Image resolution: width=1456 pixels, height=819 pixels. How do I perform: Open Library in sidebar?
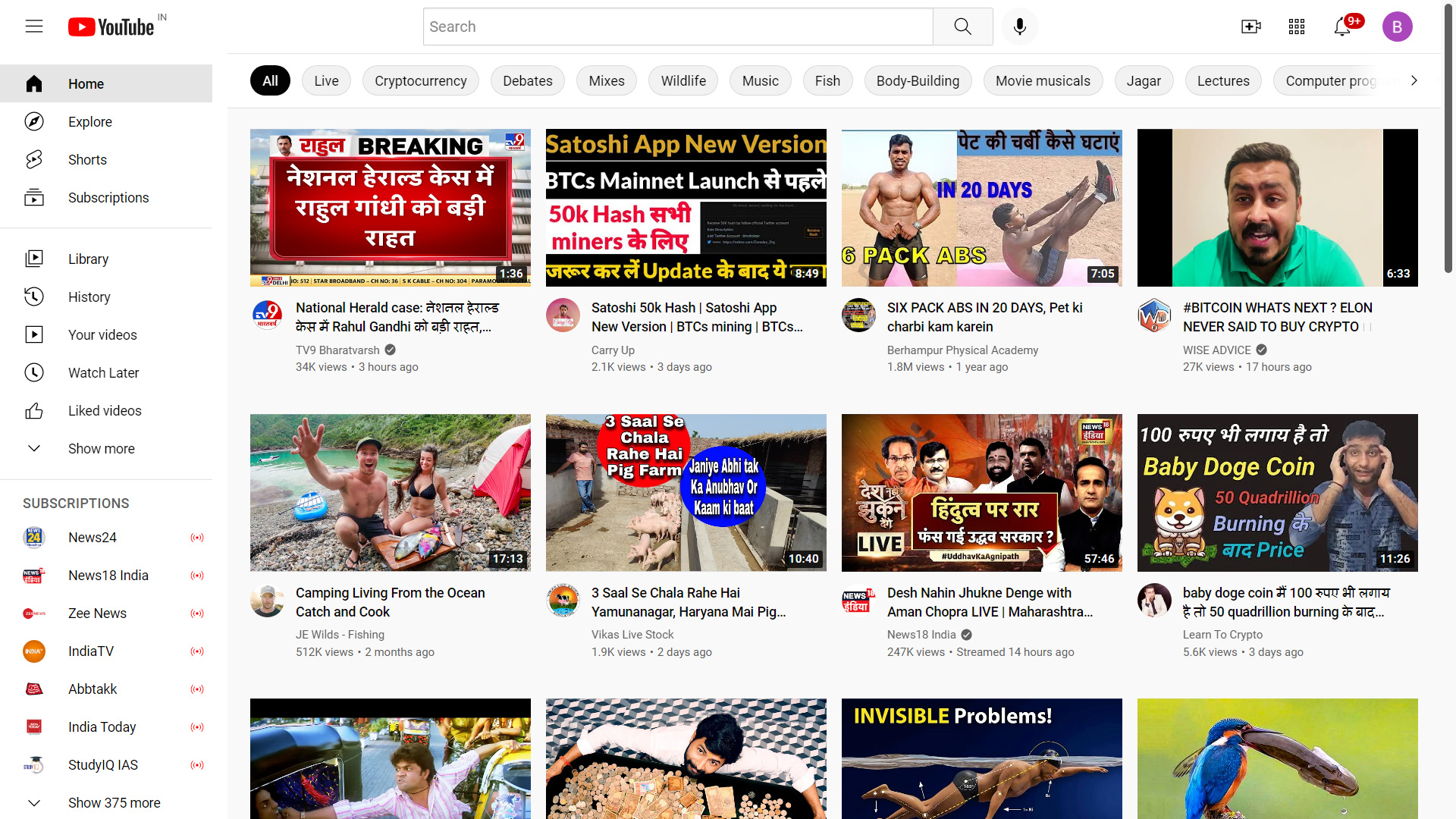106,259
